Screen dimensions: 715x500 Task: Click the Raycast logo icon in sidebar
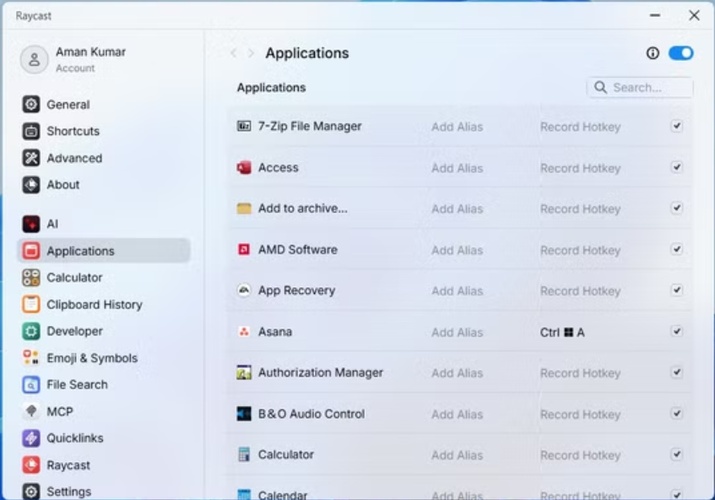[31, 465]
